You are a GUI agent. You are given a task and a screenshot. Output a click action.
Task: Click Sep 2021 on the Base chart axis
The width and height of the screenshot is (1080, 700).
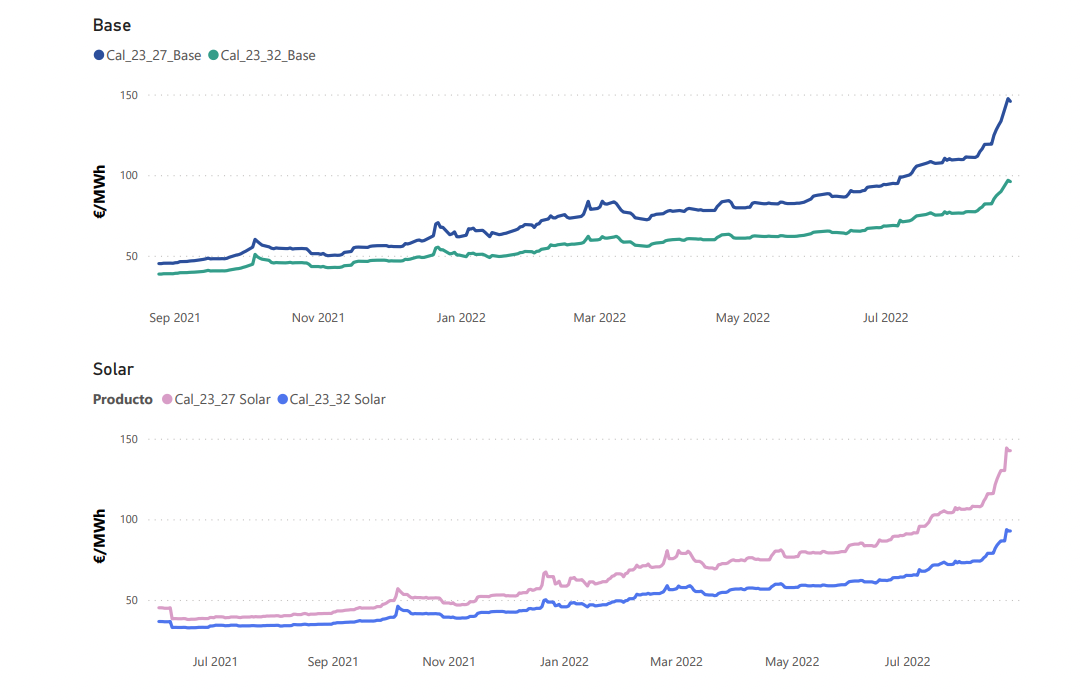[x=174, y=318]
